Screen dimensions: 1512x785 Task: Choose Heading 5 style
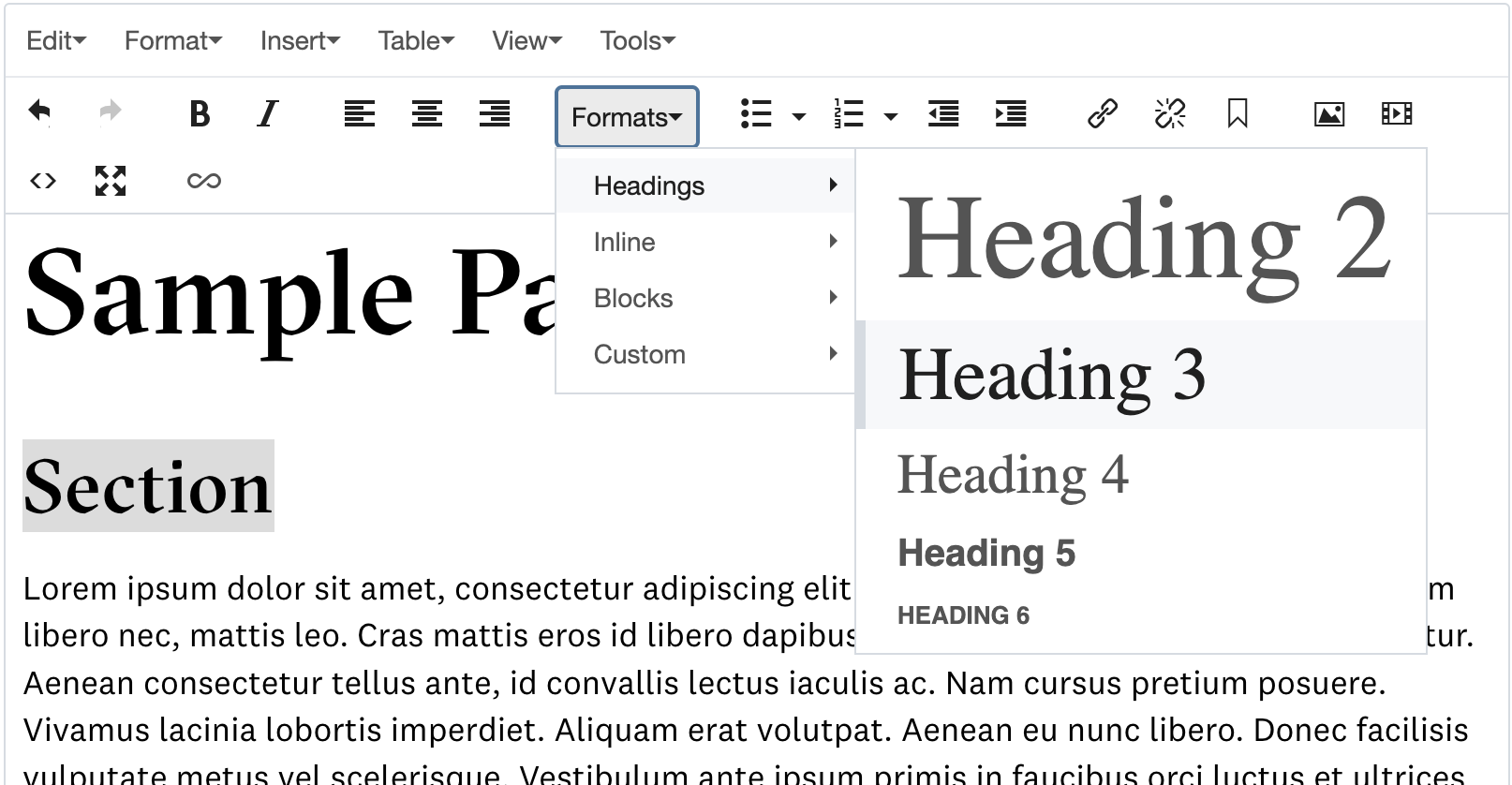[x=986, y=554]
